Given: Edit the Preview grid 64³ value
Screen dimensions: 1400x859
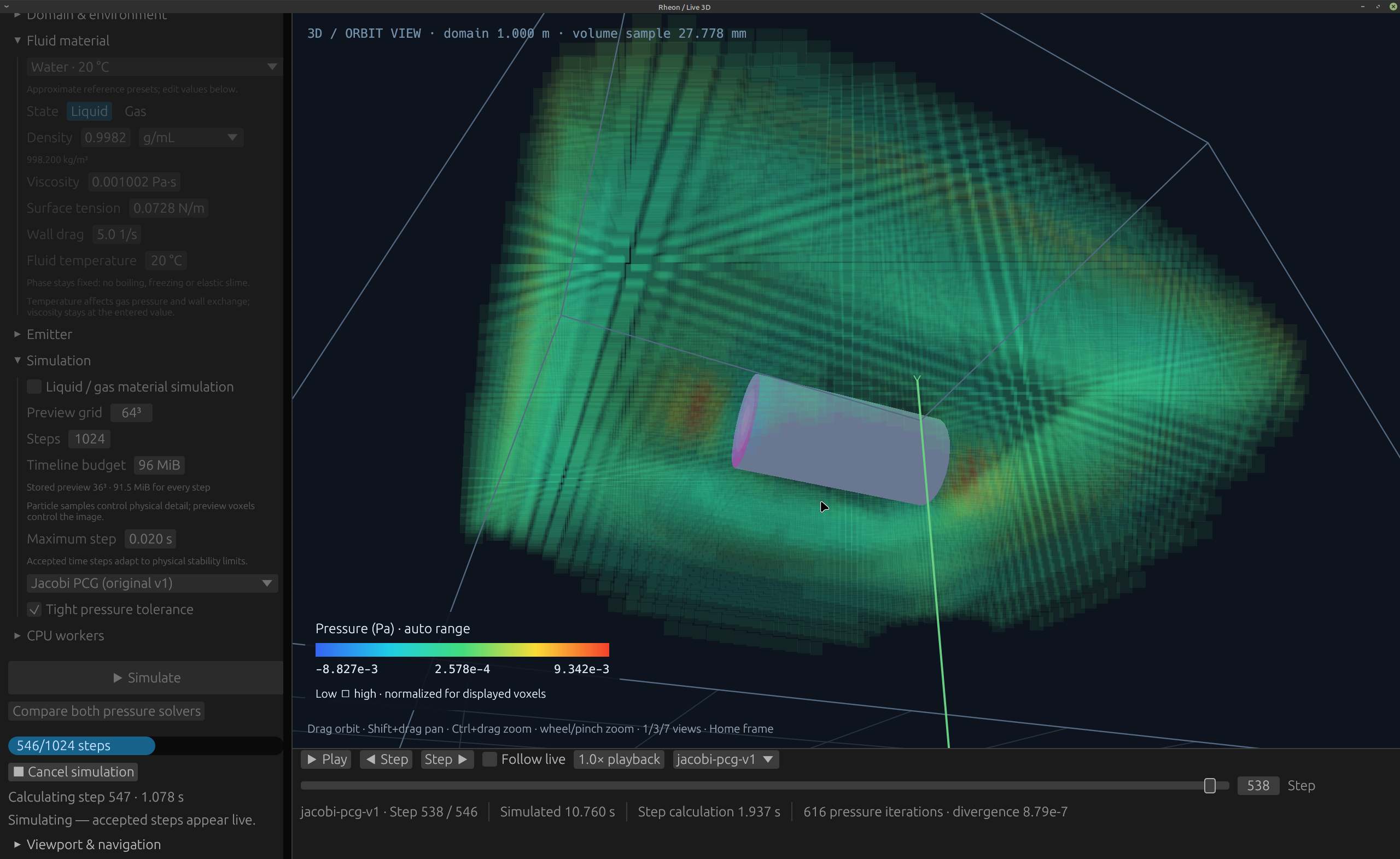Looking at the screenshot, I should (x=131, y=412).
